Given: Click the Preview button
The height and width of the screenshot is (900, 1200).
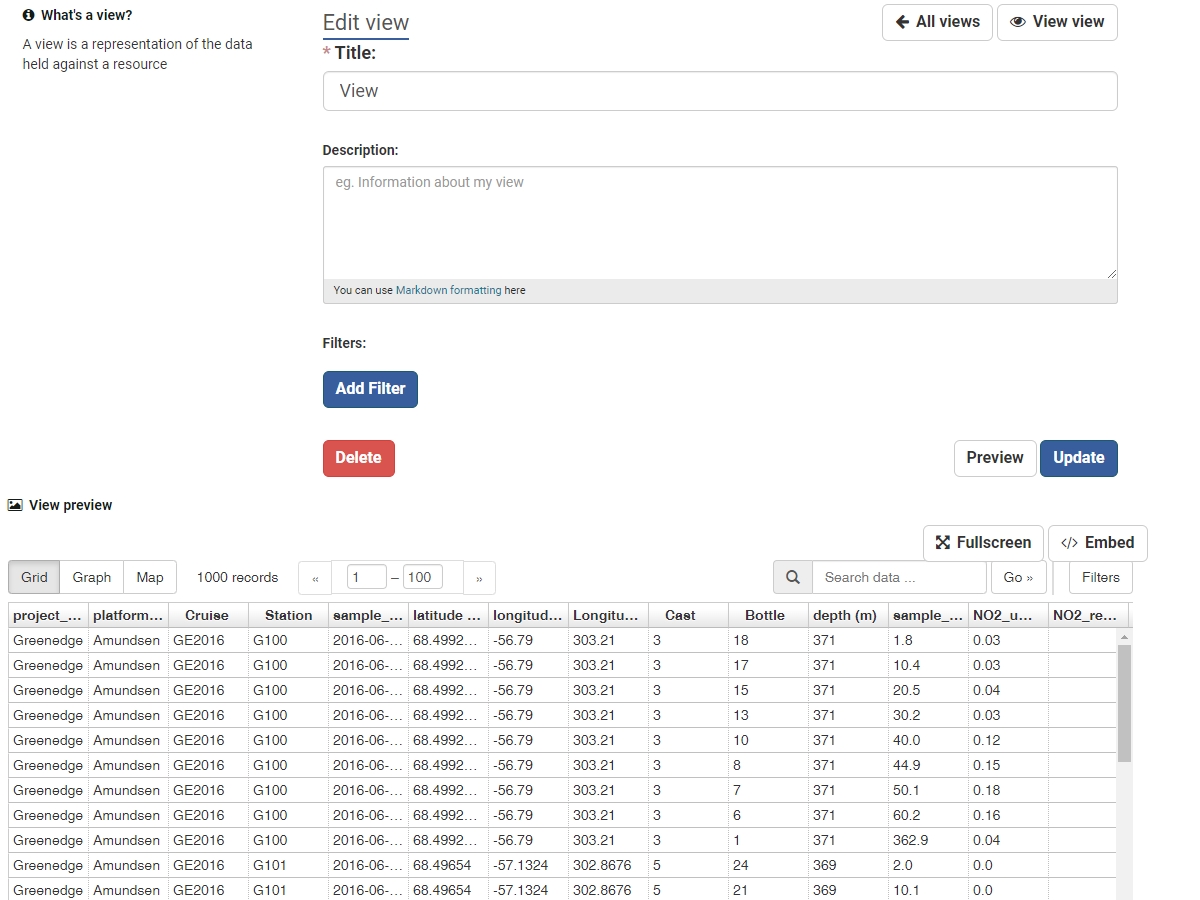Looking at the screenshot, I should [x=994, y=458].
